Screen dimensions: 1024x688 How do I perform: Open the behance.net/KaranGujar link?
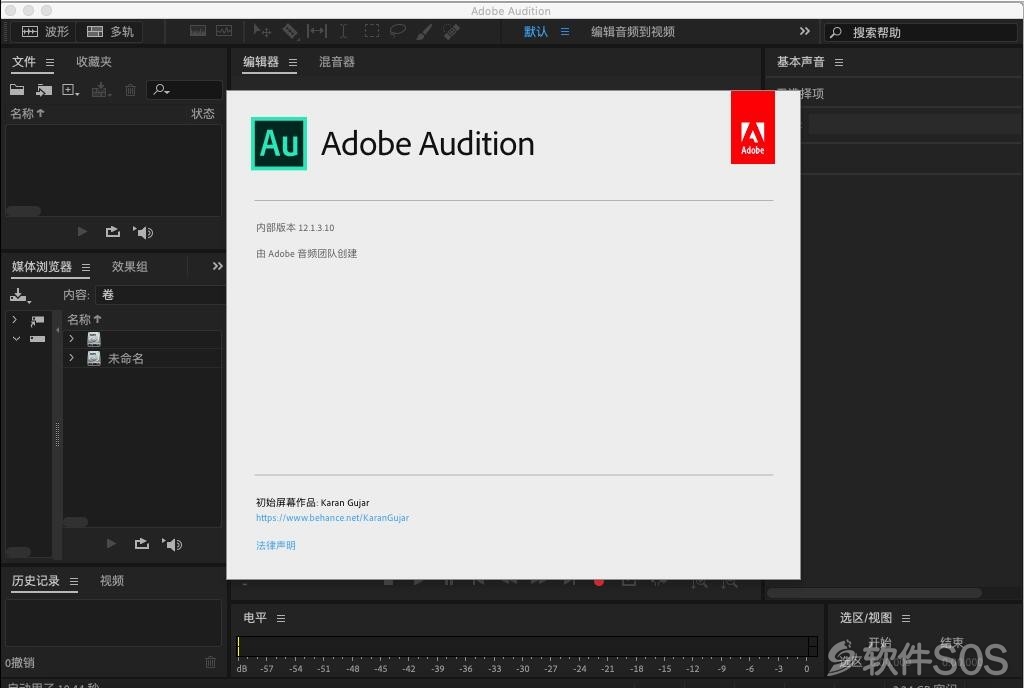click(x=332, y=518)
